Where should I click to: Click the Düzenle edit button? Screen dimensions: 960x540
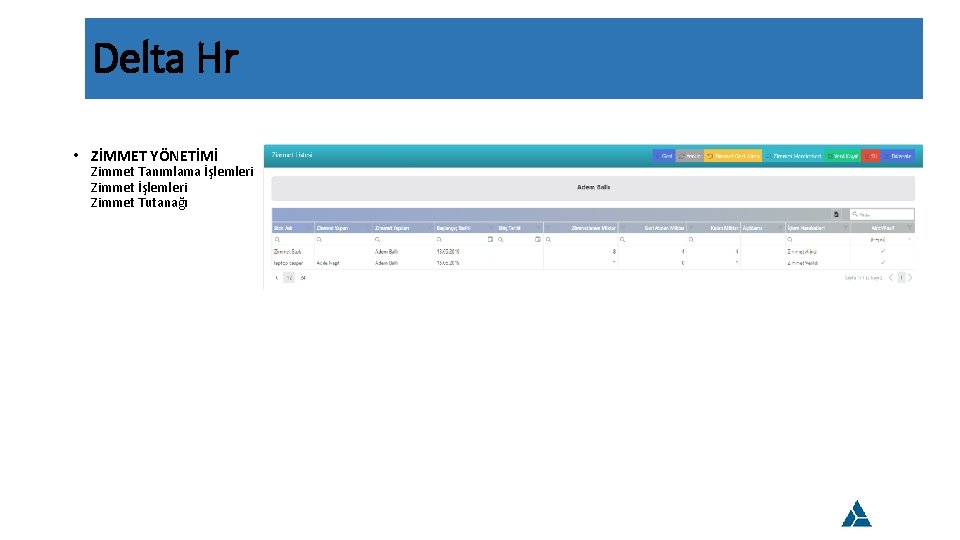898,156
